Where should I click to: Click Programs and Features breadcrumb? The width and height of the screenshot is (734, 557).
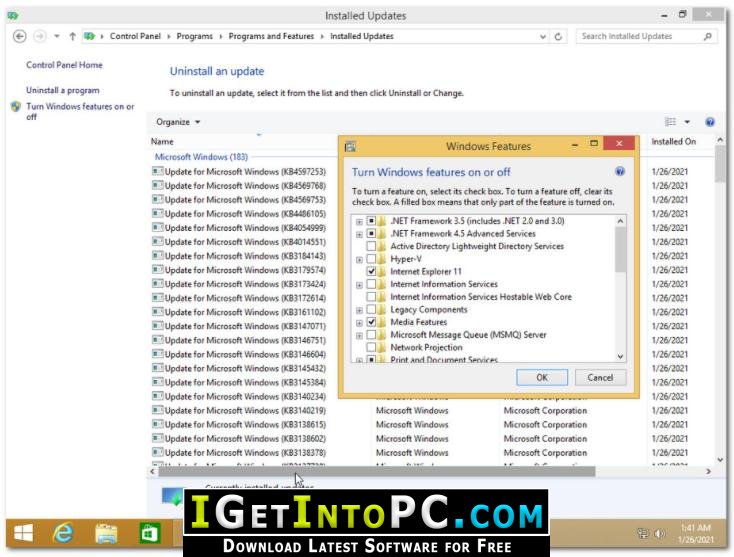[271, 36]
